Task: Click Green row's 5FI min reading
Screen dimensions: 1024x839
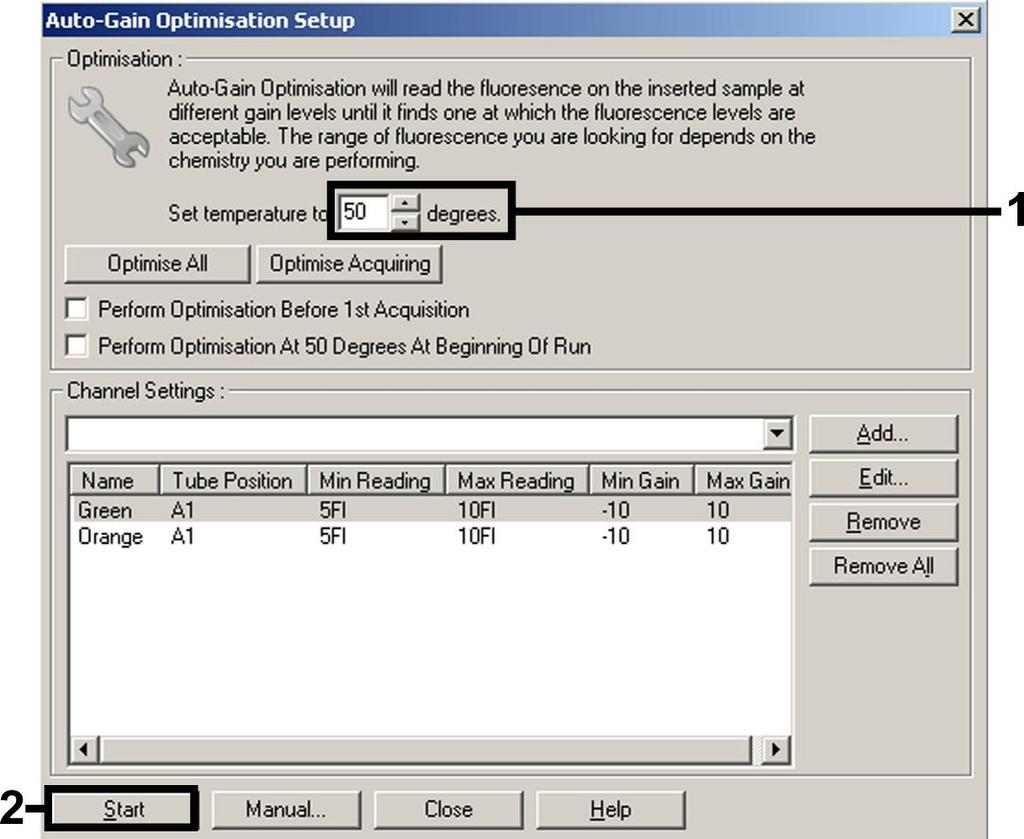Action: (332, 510)
